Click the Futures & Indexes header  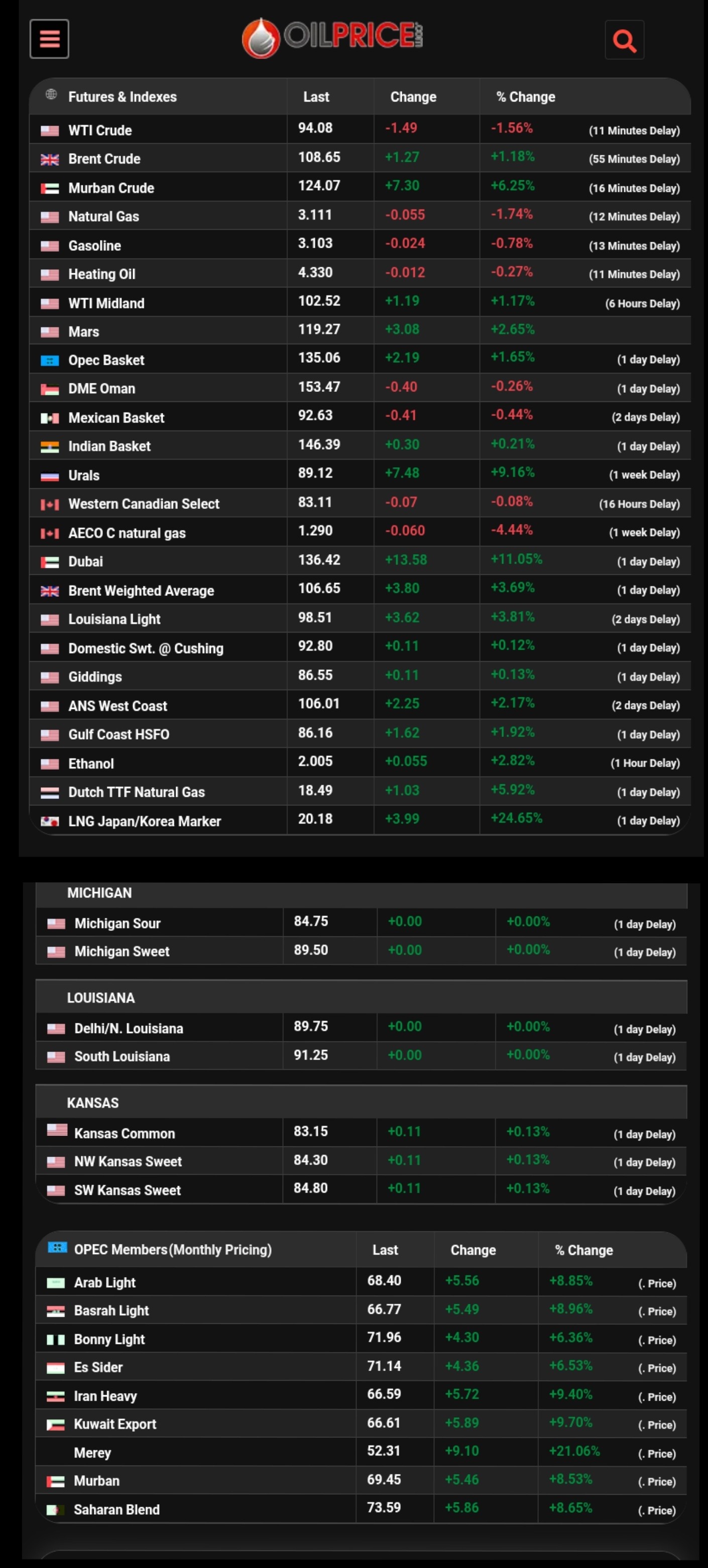pos(122,97)
